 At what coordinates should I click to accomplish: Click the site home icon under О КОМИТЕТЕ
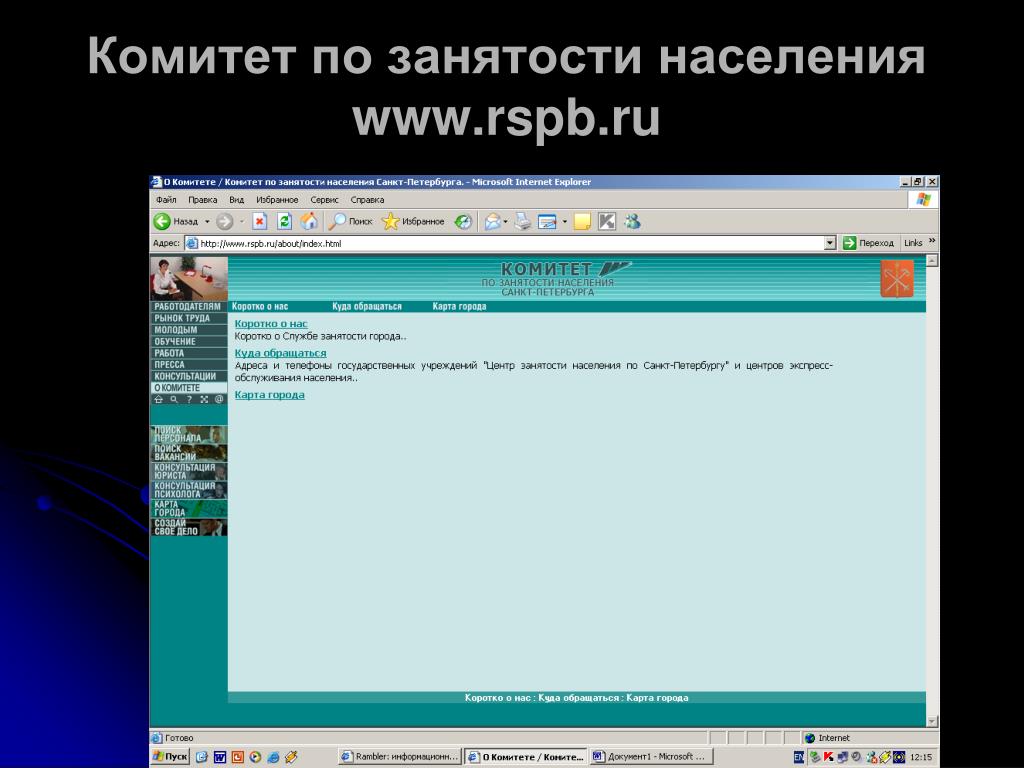point(158,399)
